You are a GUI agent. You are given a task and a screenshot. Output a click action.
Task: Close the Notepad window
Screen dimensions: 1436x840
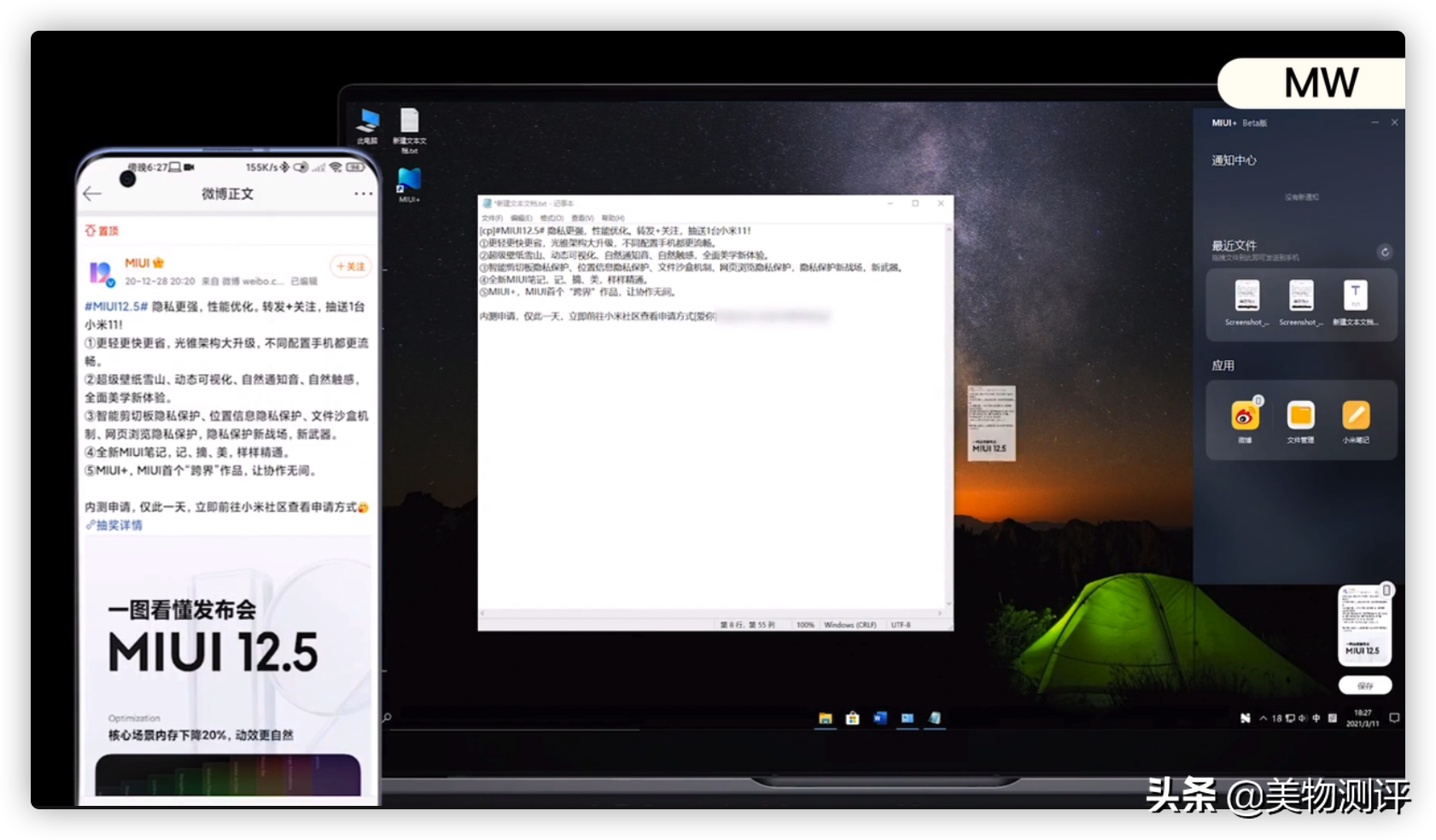pyautogui.click(x=941, y=204)
